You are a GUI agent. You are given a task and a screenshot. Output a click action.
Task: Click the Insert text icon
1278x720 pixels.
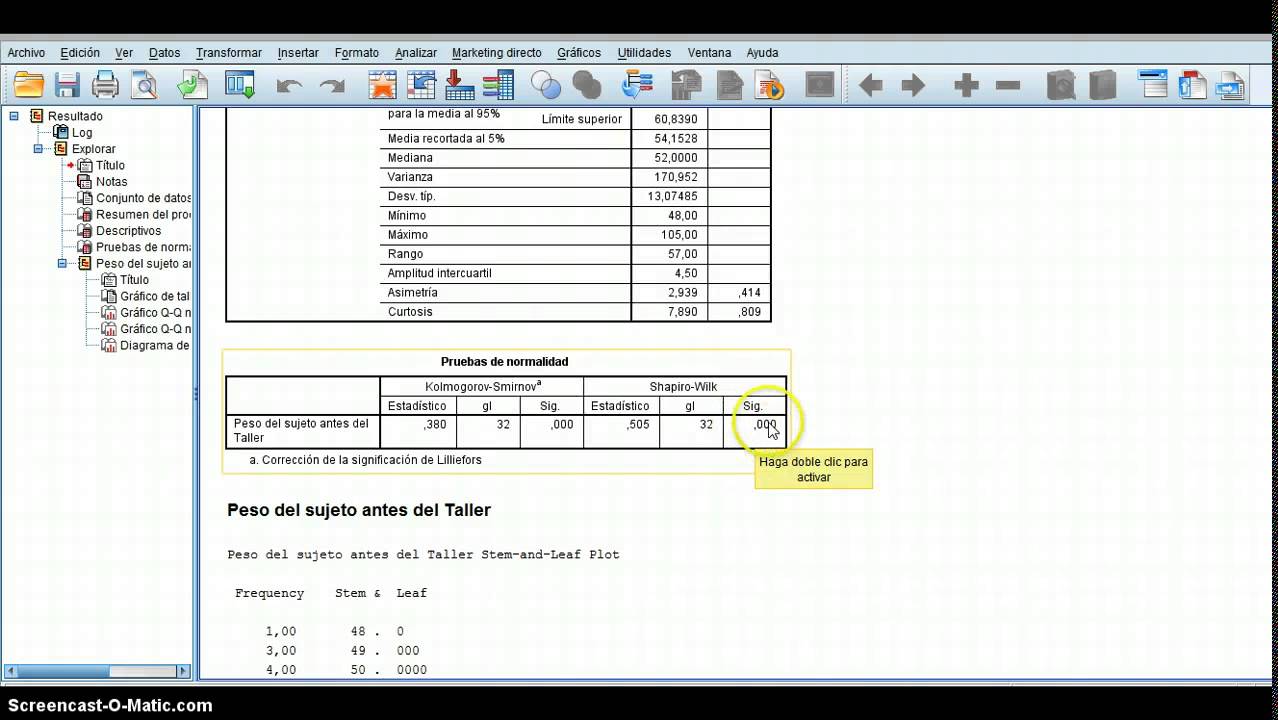tap(1230, 85)
